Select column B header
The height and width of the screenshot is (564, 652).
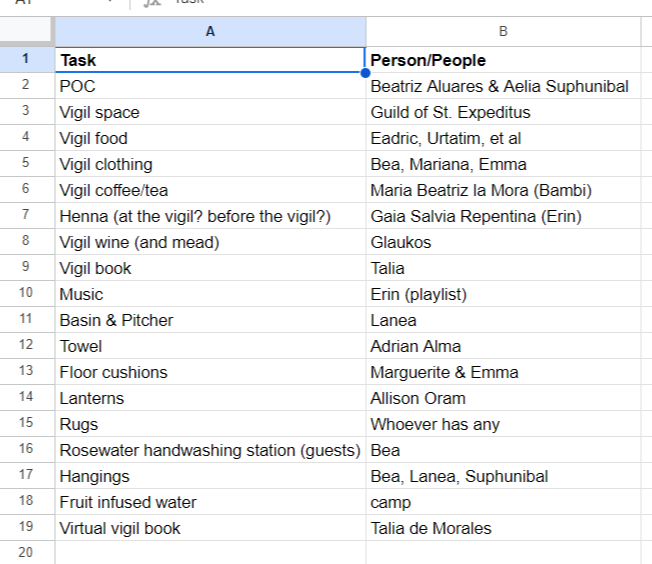tap(503, 32)
